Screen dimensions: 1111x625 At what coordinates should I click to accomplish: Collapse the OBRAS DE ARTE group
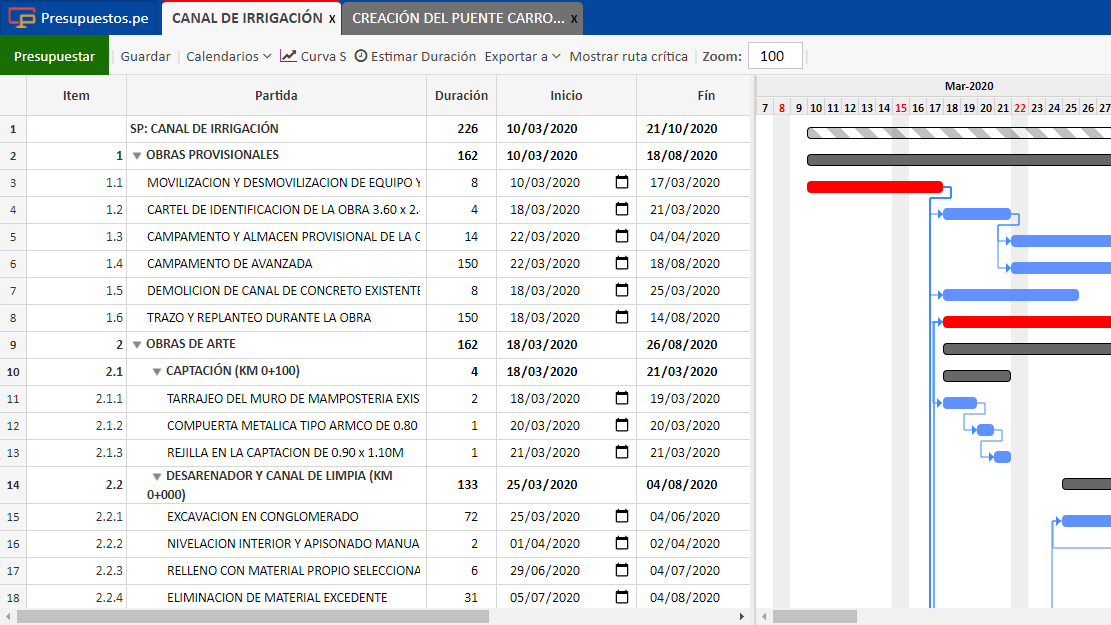137,344
